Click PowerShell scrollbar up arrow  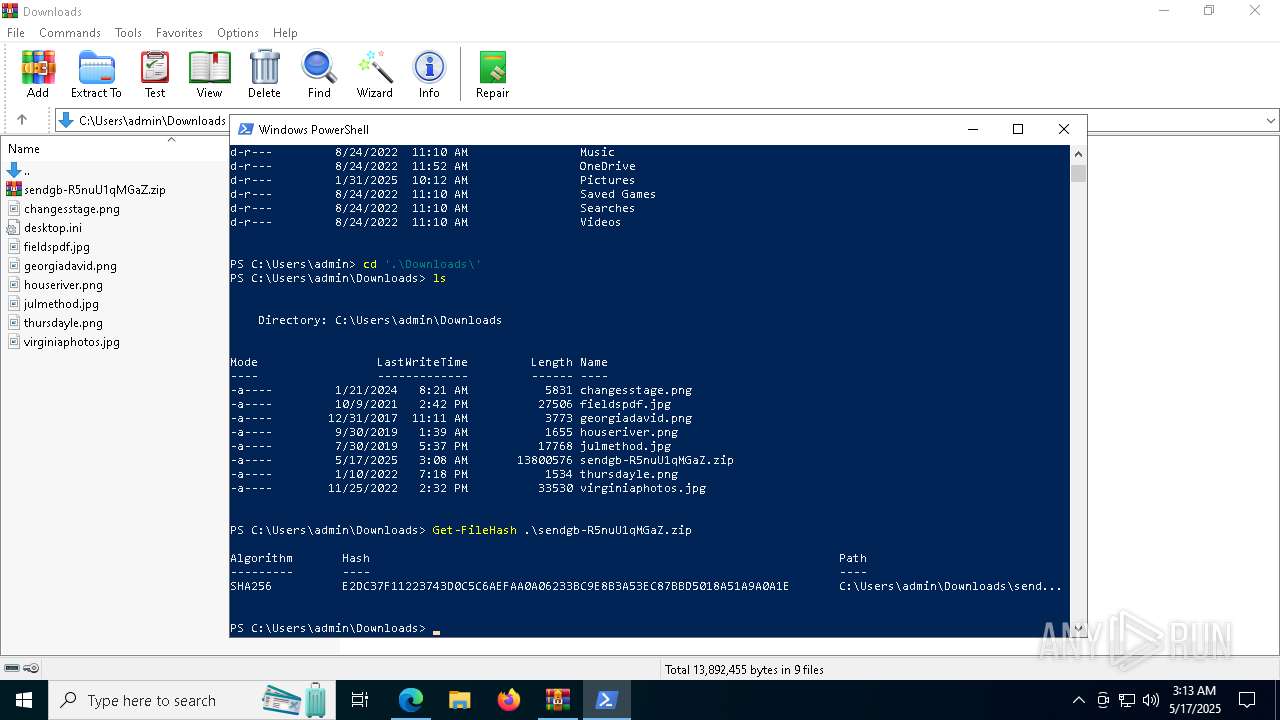[1078, 154]
